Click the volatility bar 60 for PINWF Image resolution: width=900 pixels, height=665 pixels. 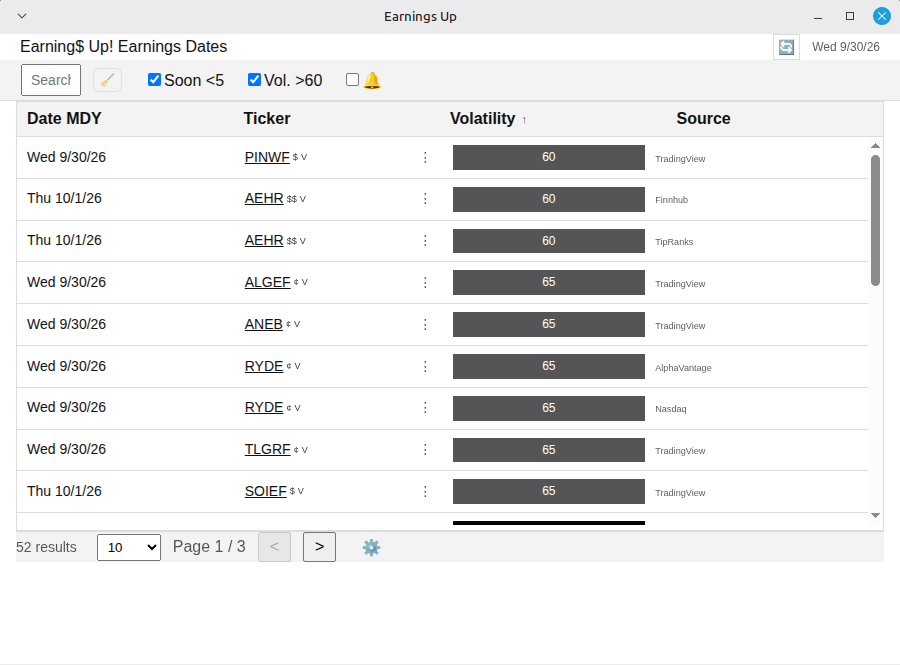tap(549, 157)
